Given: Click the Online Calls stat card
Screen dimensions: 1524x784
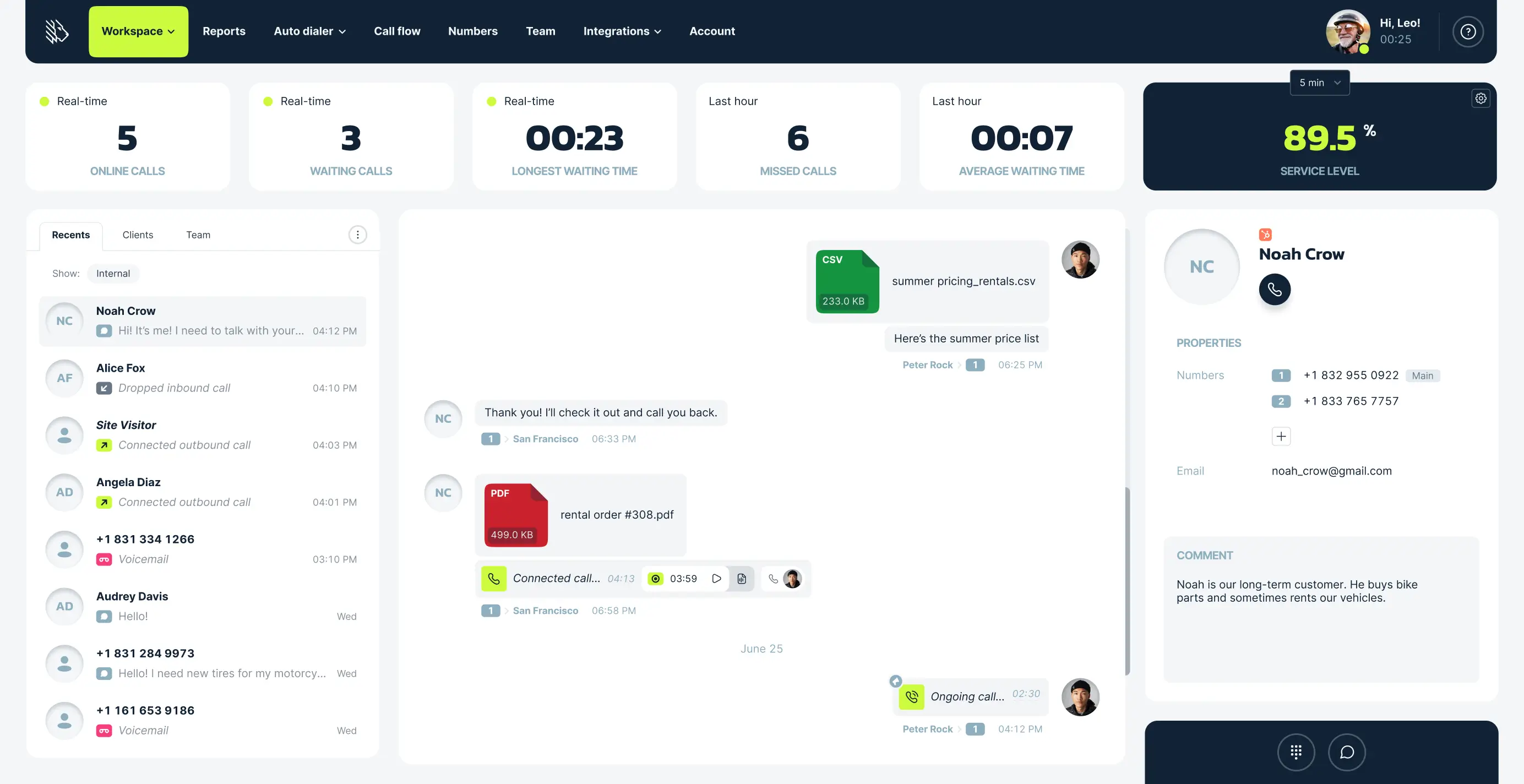Looking at the screenshot, I should pyautogui.click(x=128, y=136).
